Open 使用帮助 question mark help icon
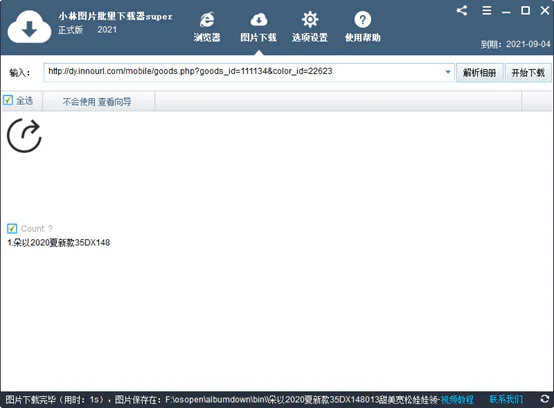The height and width of the screenshot is (408, 554). pyautogui.click(x=363, y=19)
